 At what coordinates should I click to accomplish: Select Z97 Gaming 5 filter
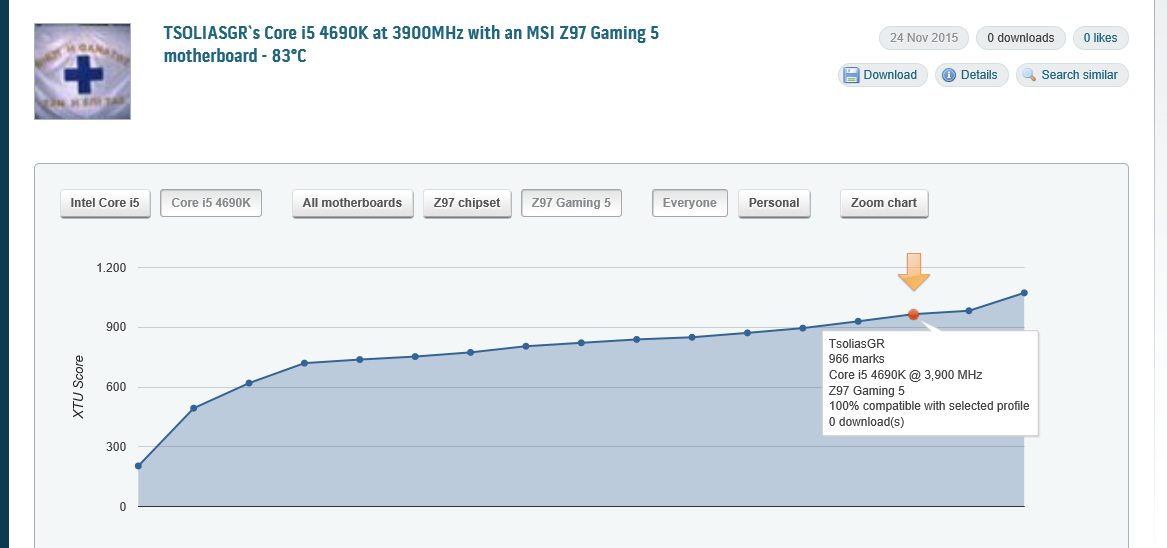pyautogui.click(x=571, y=203)
